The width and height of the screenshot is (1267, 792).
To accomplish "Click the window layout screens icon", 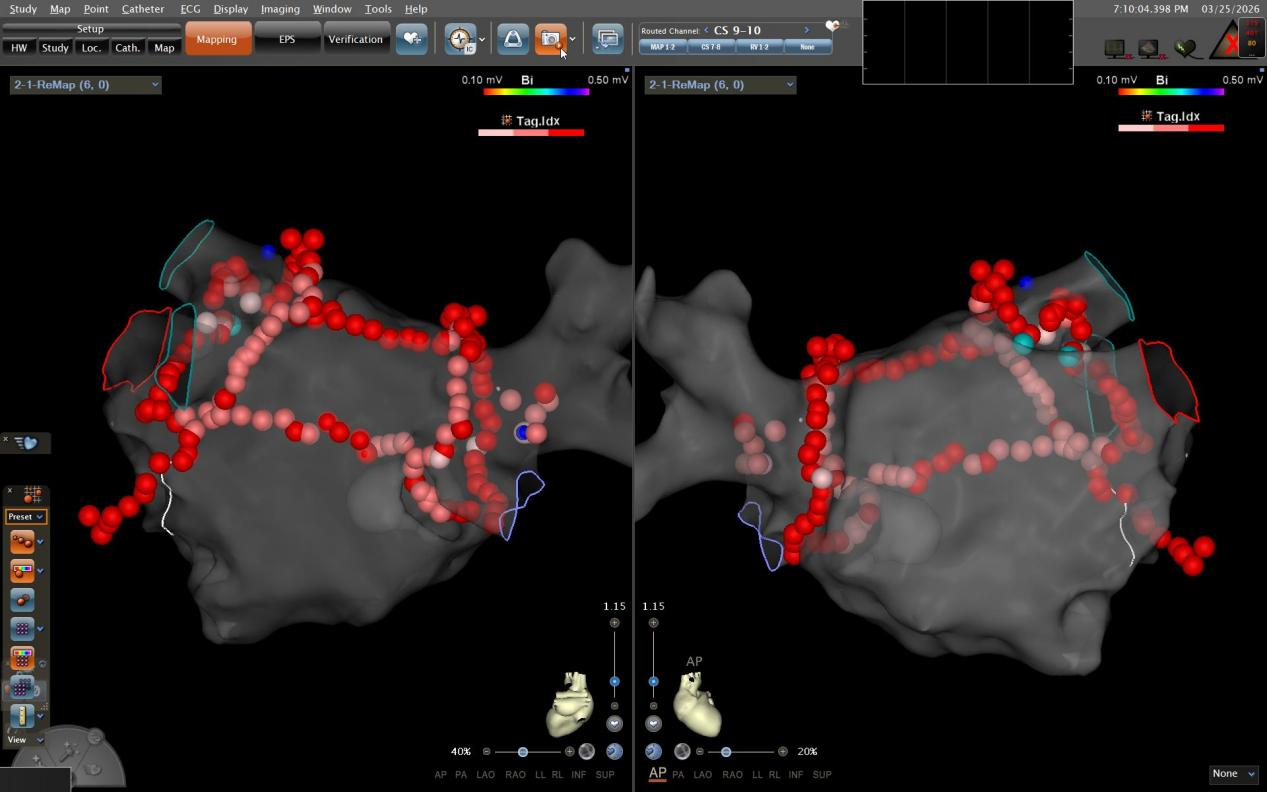I will point(607,39).
